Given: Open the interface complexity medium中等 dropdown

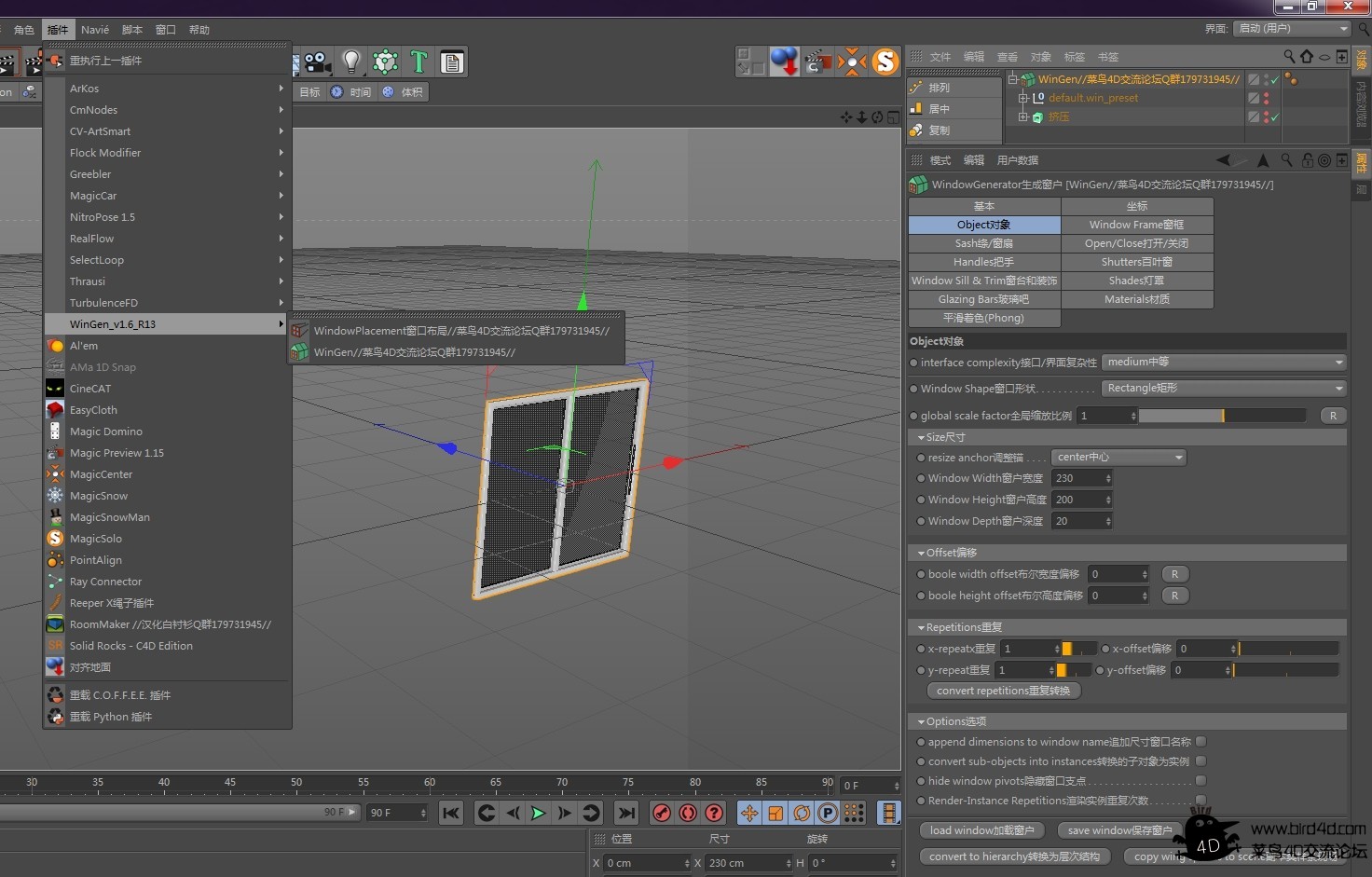Looking at the screenshot, I should [x=1223, y=362].
